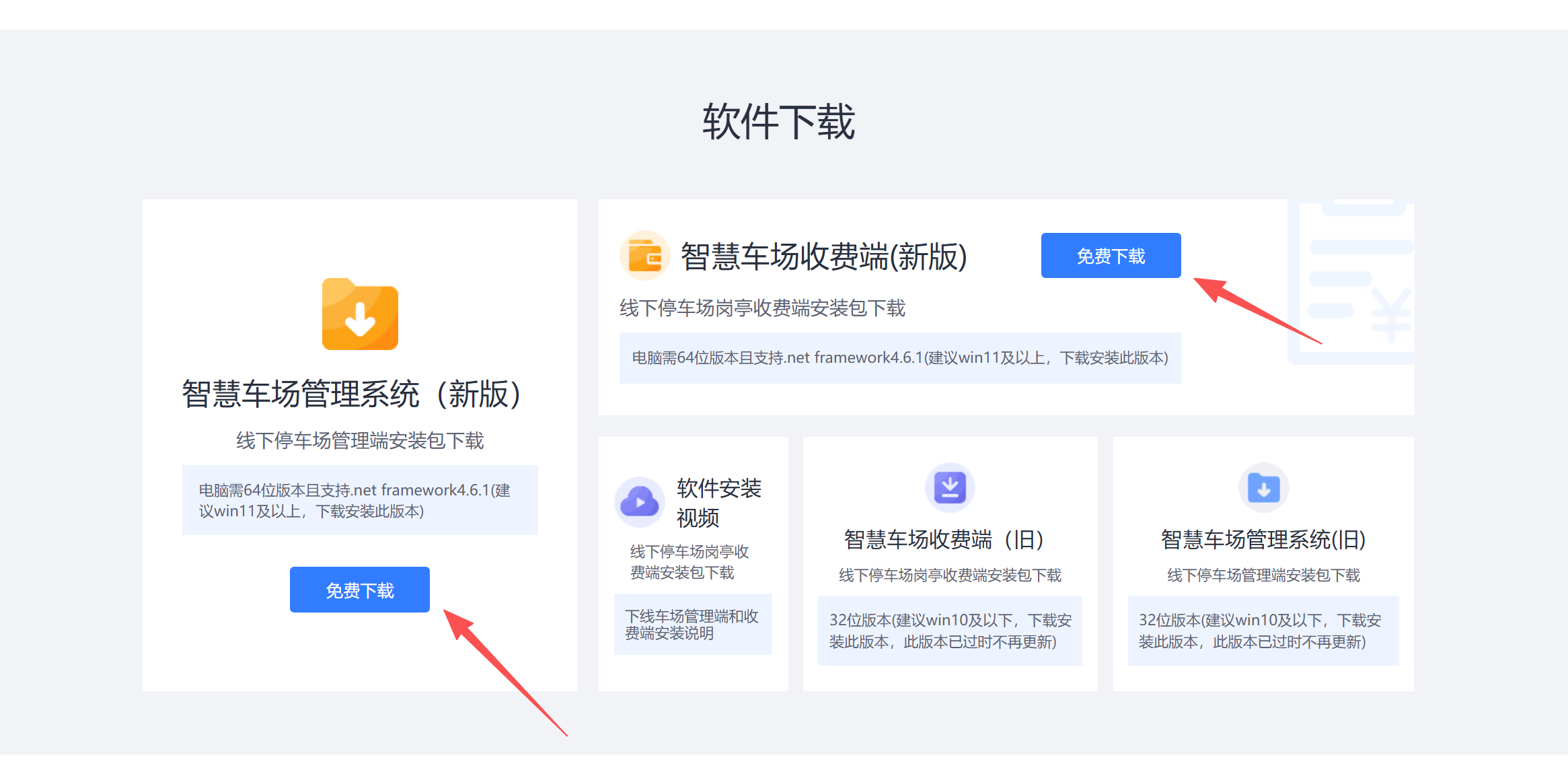This screenshot has height=768, width=1568.
Task: Click the blue folder icon above 智慧车场管理系统(旧)
Action: click(x=1263, y=487)
